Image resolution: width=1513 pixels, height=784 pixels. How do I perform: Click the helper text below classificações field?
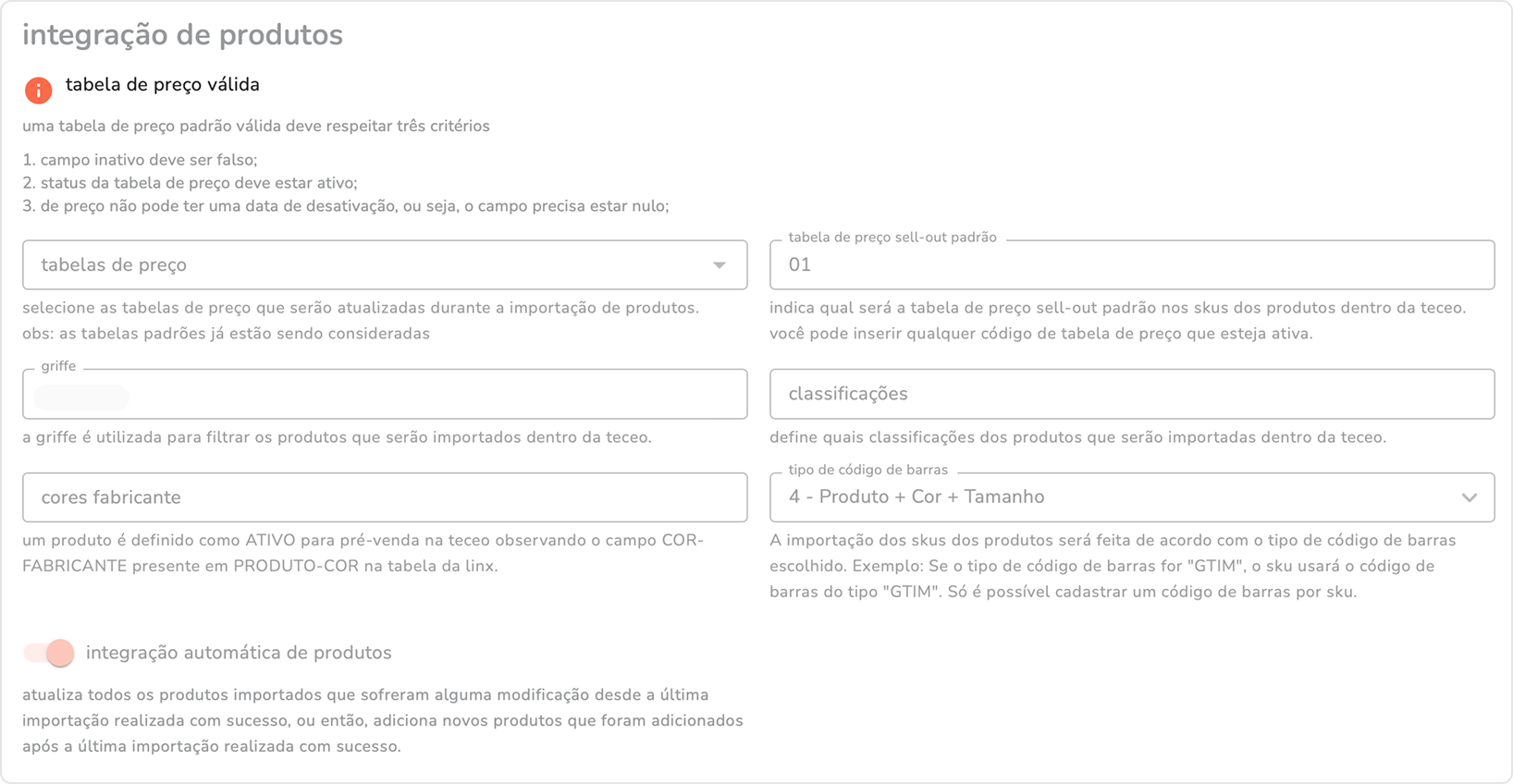1077,437
